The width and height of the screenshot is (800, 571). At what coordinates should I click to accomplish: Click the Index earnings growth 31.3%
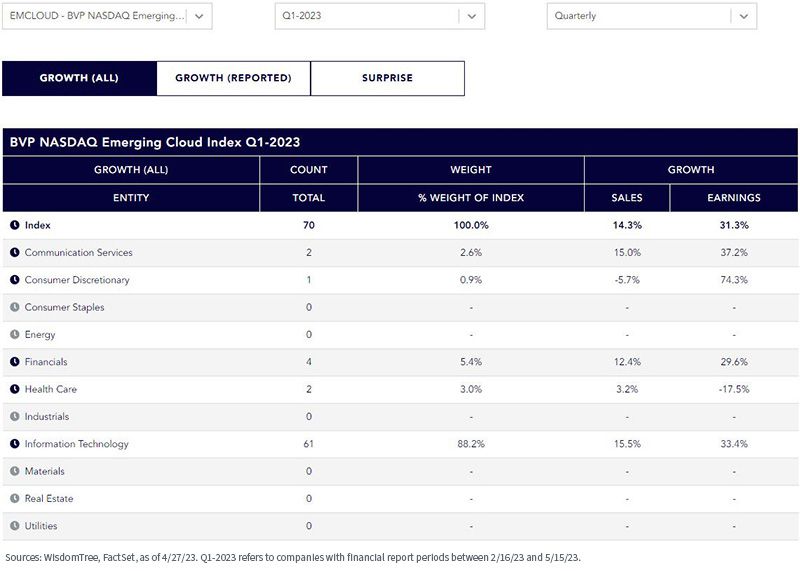click(734, 225)
